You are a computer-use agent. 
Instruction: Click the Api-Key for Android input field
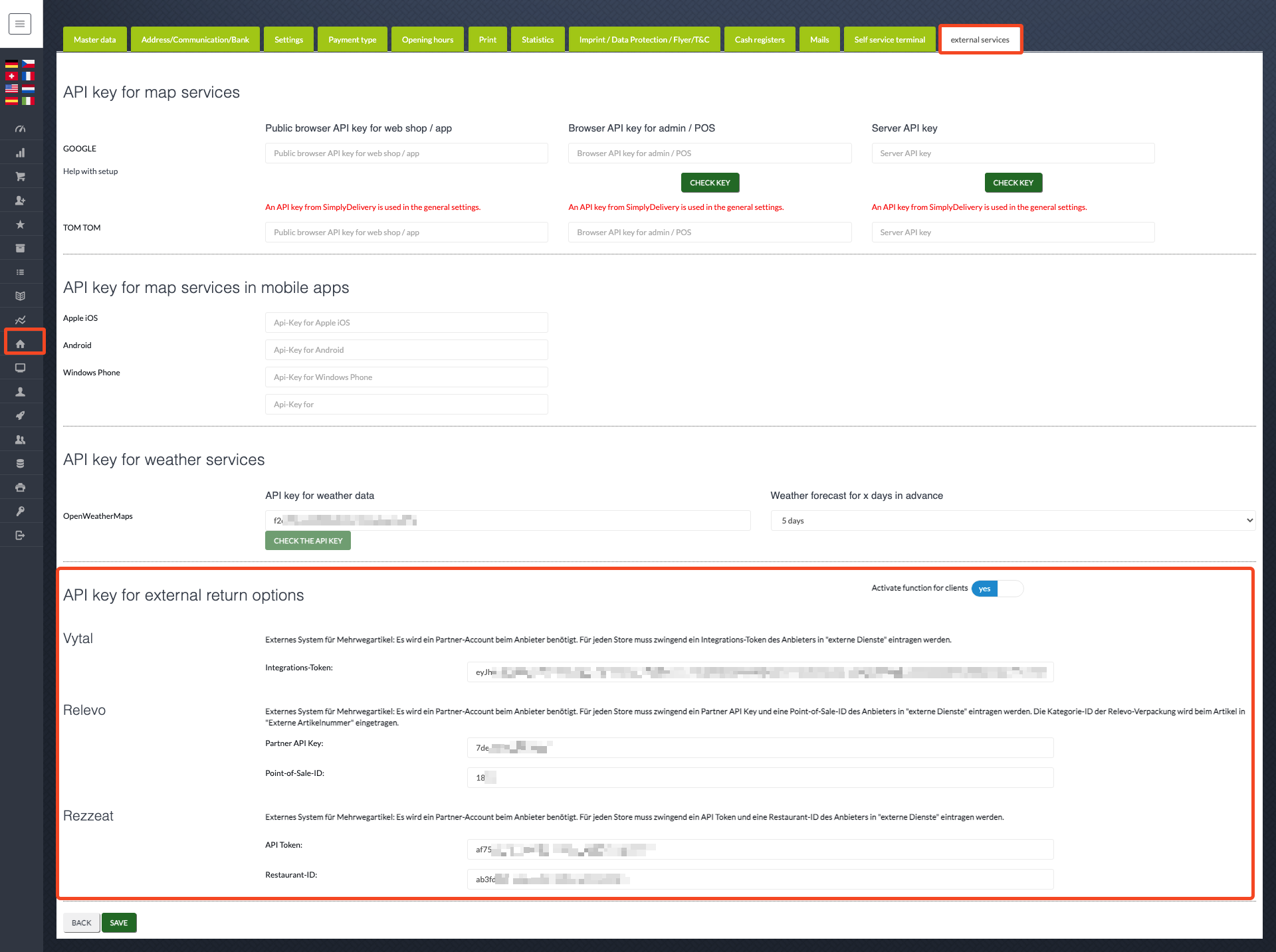pos(406,350)
